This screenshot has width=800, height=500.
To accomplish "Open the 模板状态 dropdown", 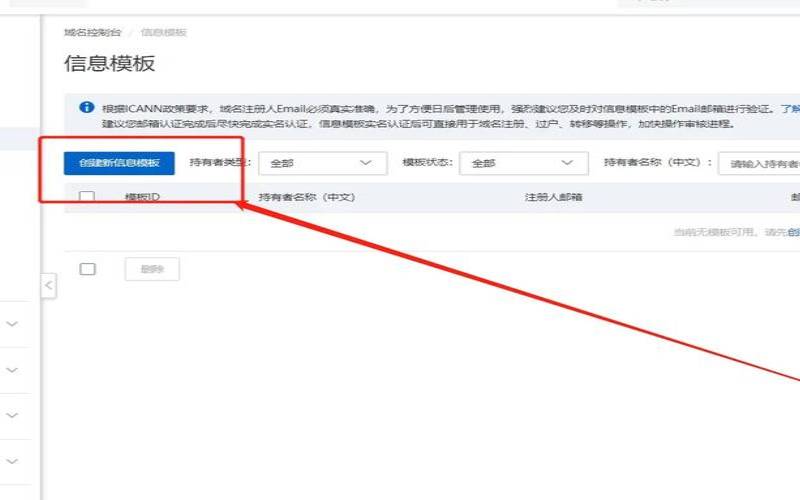I will coord(523,163).
